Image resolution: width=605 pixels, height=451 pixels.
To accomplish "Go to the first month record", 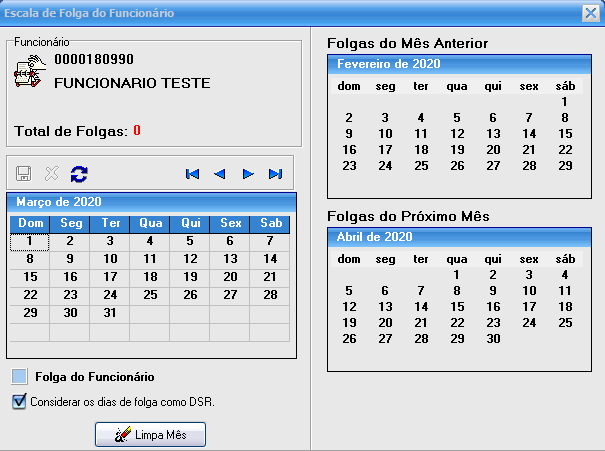I will click(x=193, y=174).
